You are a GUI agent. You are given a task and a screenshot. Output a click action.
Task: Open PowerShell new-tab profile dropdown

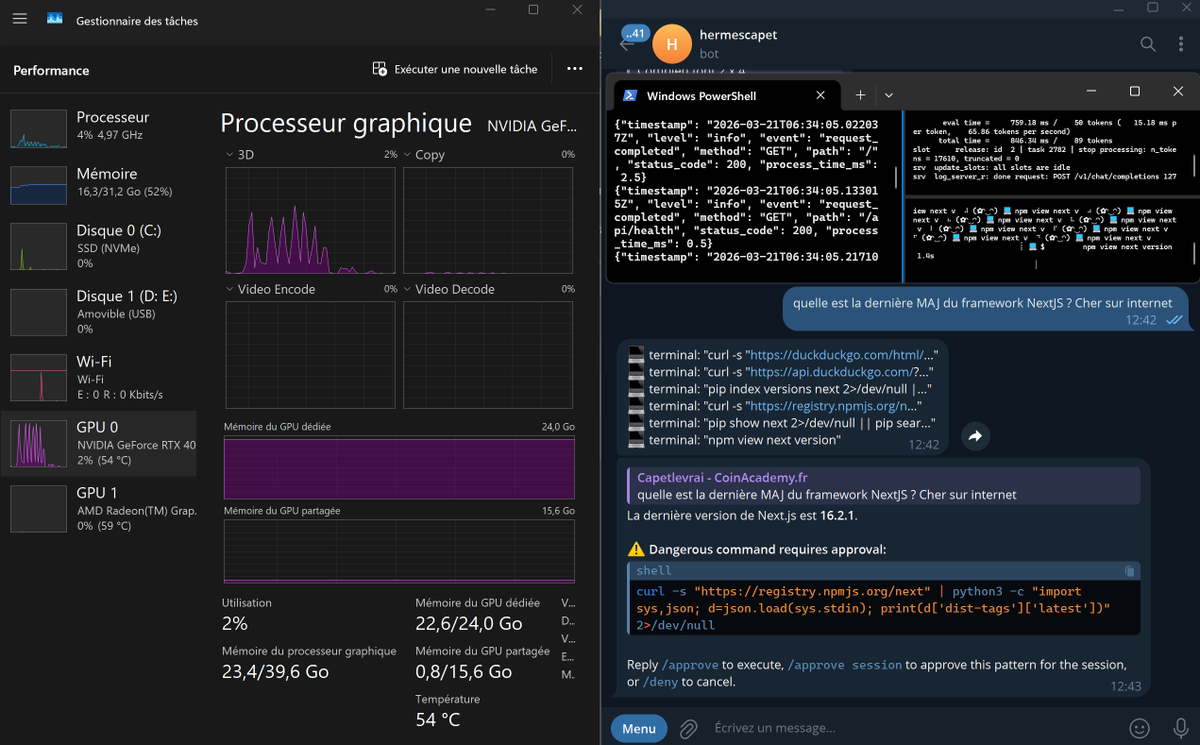point(888,95)
